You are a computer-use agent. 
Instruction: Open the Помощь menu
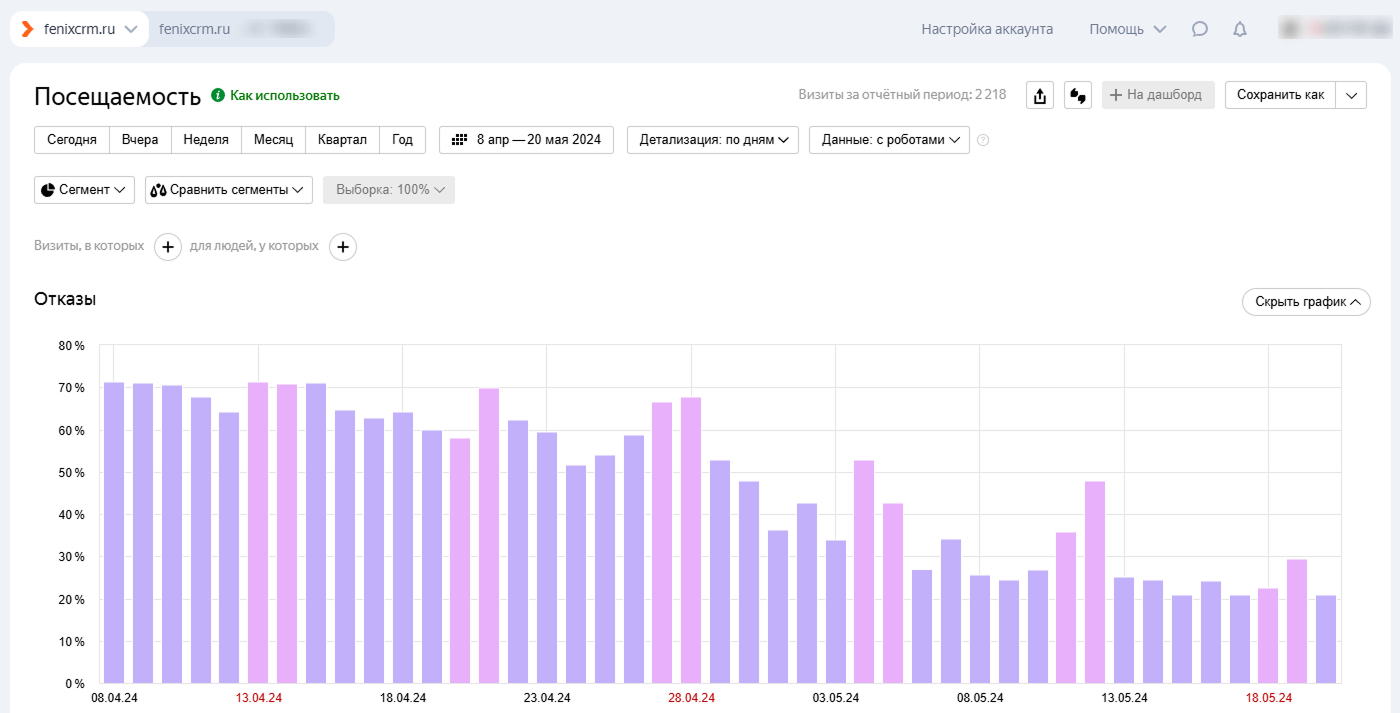(1127, 29)
